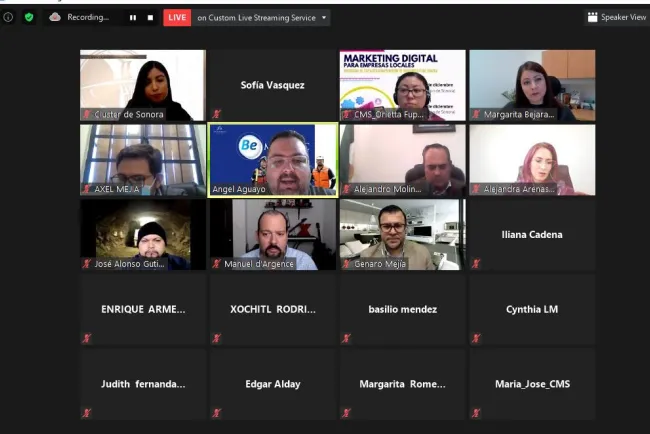Select the XOCHITL RODRI... participant tile
Screen dimensions: 650x434
coord(272,309)
